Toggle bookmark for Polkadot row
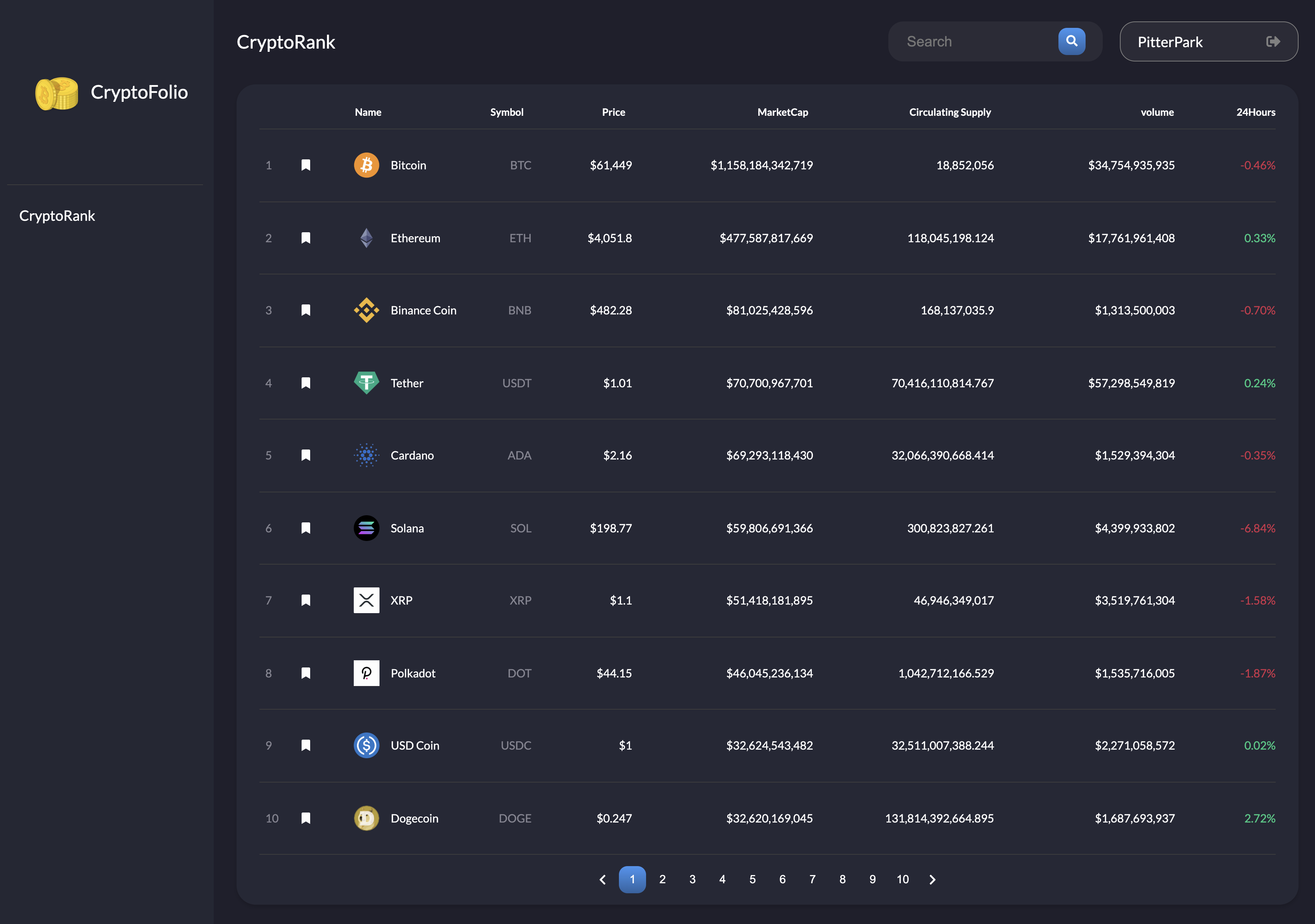This screenshot has height=924, width=1315. 306,673
